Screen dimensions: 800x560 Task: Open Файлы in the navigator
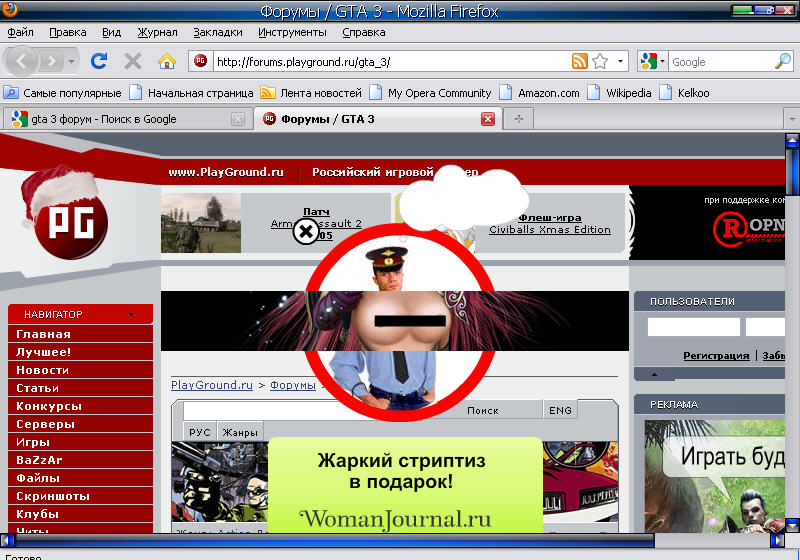tap(81, 478)
